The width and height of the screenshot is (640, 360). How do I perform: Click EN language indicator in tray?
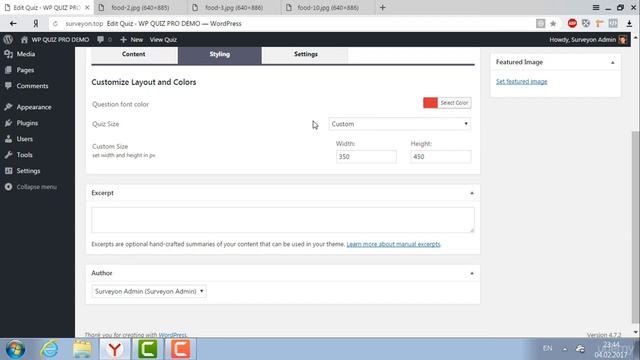[547, 349]
